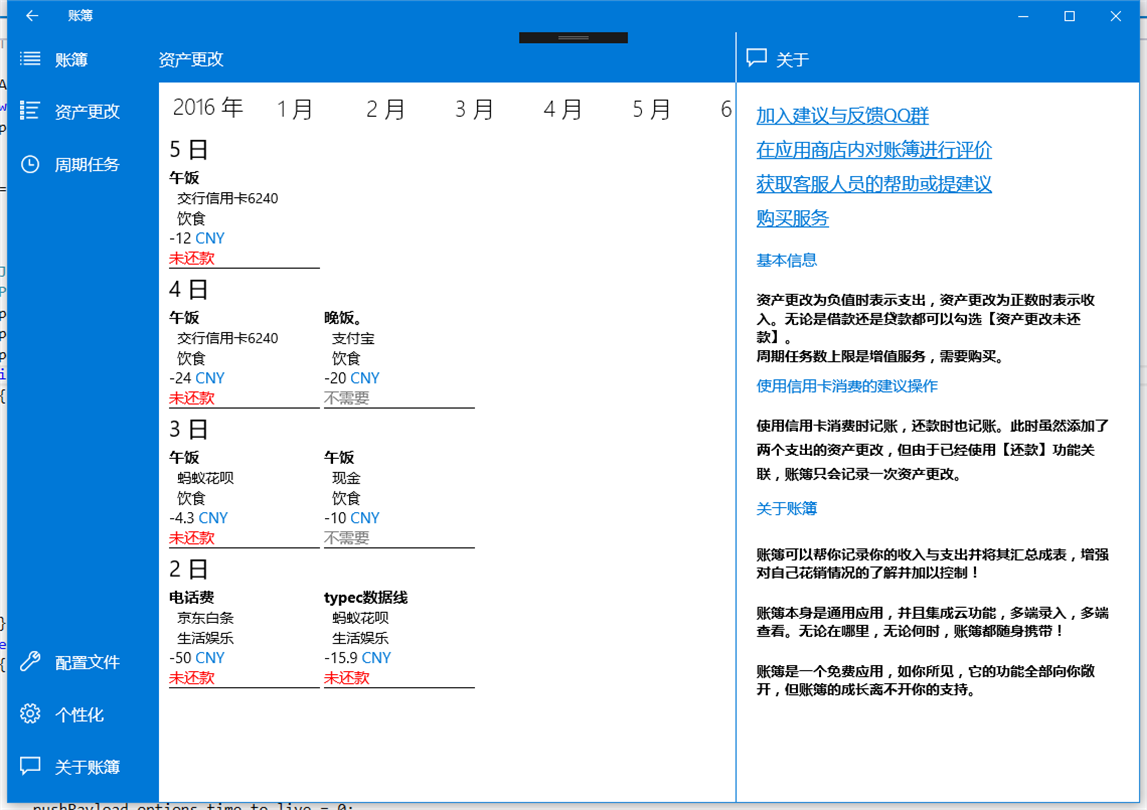The height and width of the screenshot is (810, 1147).
Task: Click the 2日 date header
Action: pyautogui.click(x=189, y=569)
